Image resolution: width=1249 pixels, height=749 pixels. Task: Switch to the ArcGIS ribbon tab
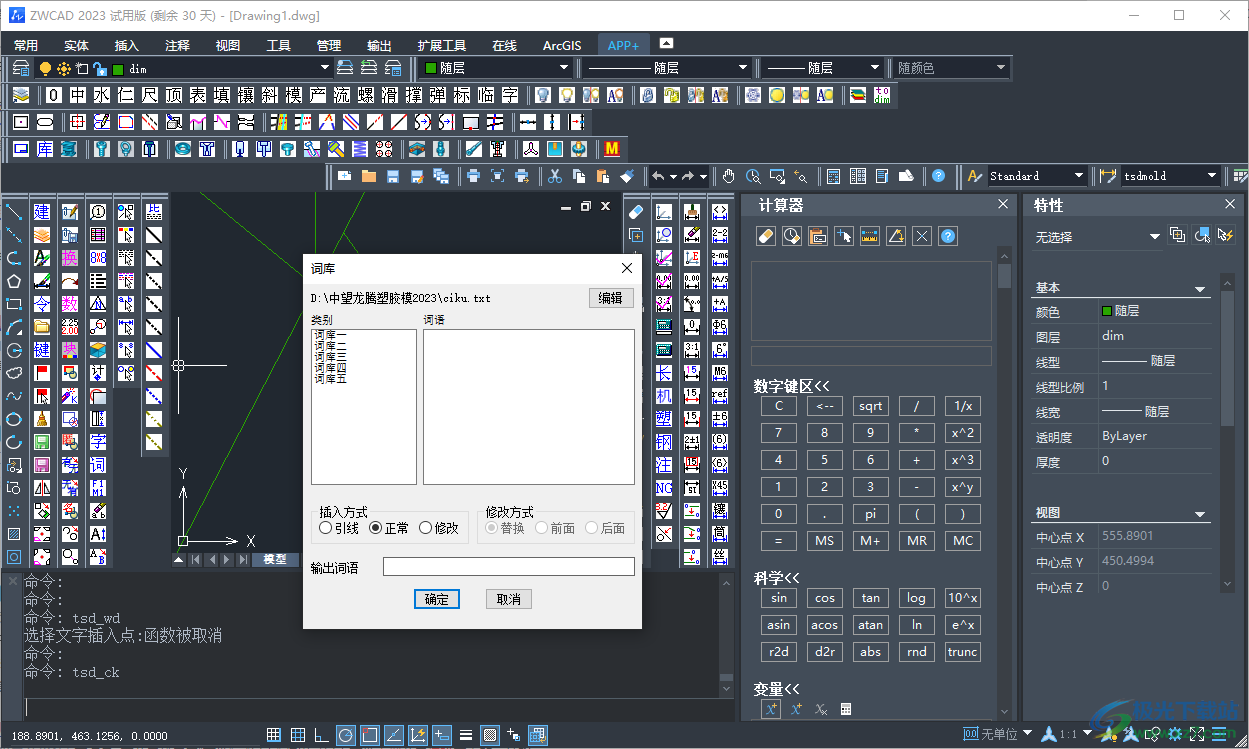click(x=561, y=45)
